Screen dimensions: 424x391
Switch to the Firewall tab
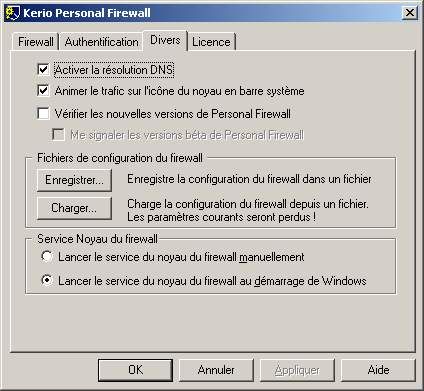click(x=35, y=42)
